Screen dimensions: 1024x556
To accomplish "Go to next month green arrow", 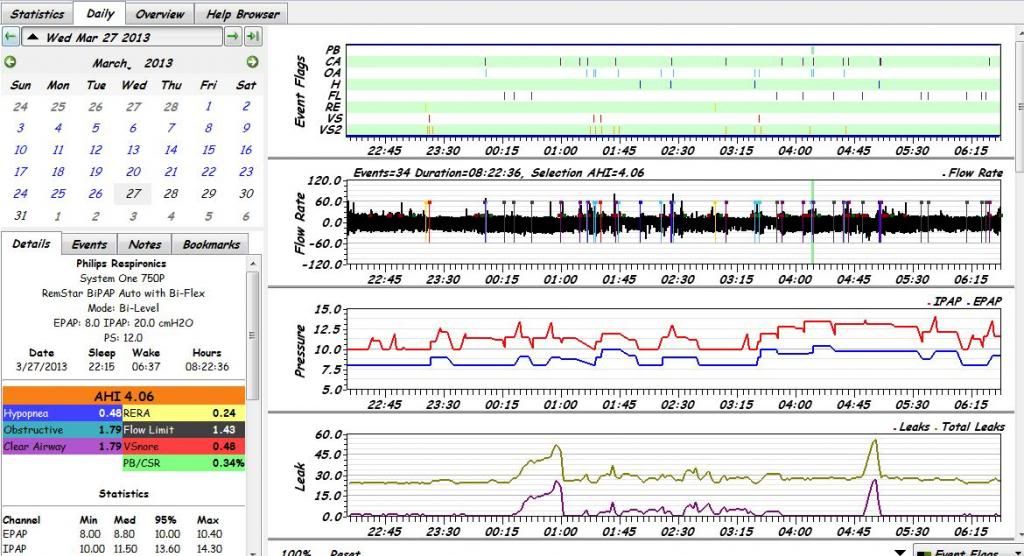I will 253,62.
